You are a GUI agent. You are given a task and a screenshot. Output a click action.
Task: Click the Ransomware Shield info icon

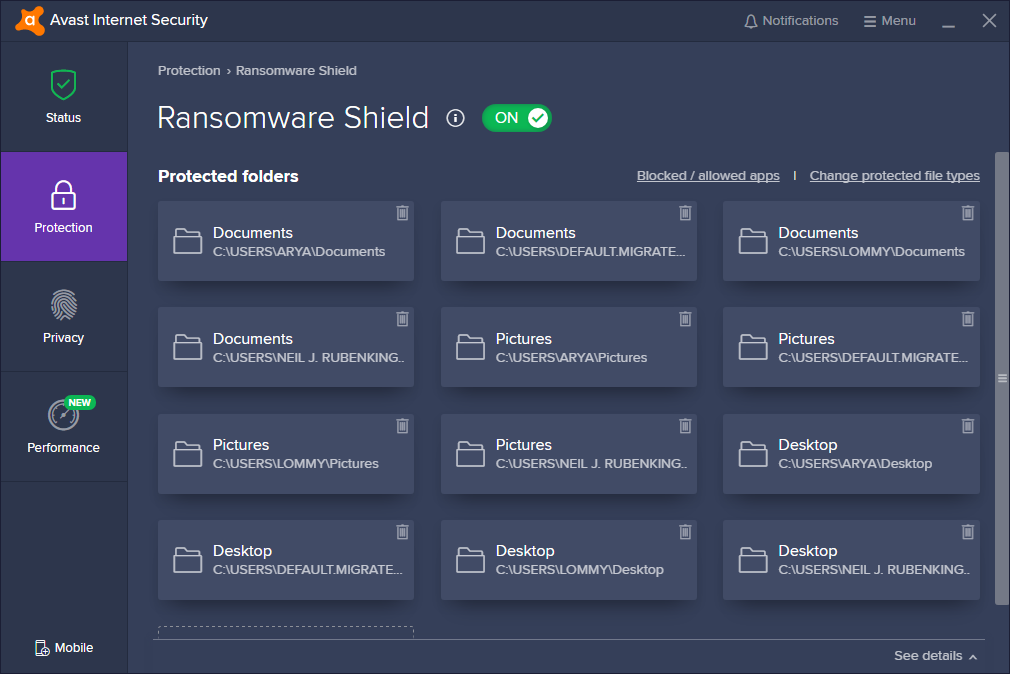455,118
